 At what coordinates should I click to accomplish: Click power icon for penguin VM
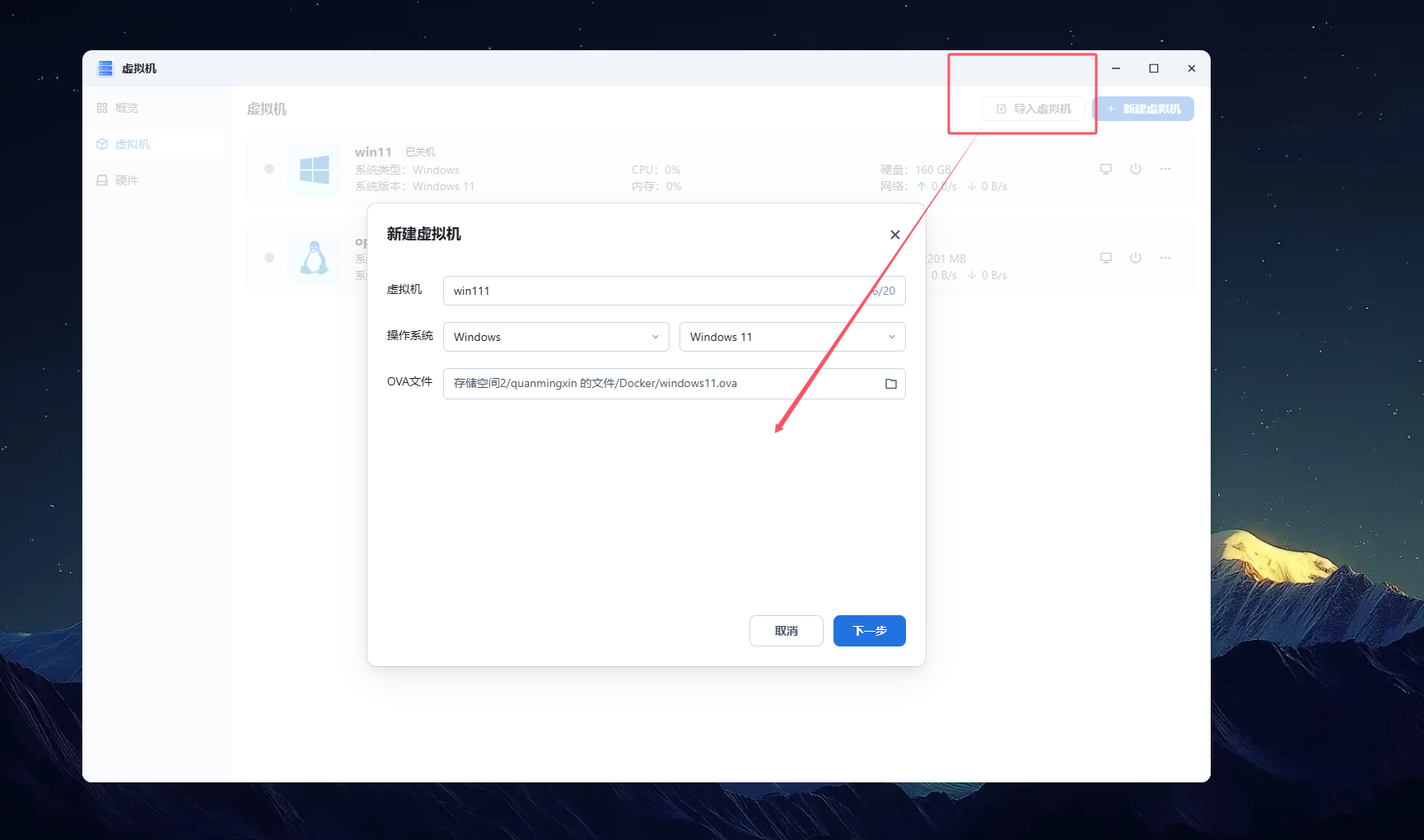pyautogui.click(x=1136, y=258)
